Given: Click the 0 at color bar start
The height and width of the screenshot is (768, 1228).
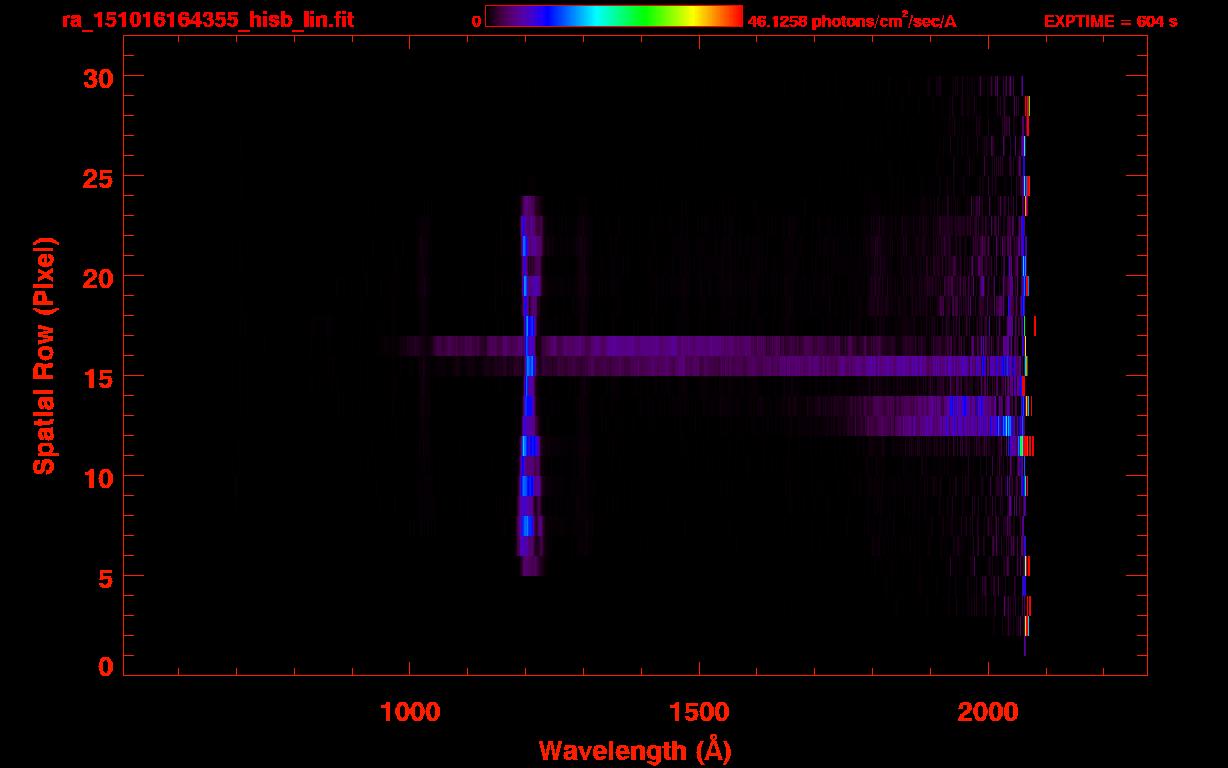Looking at the screenshot, I should (x=477, y=21).
